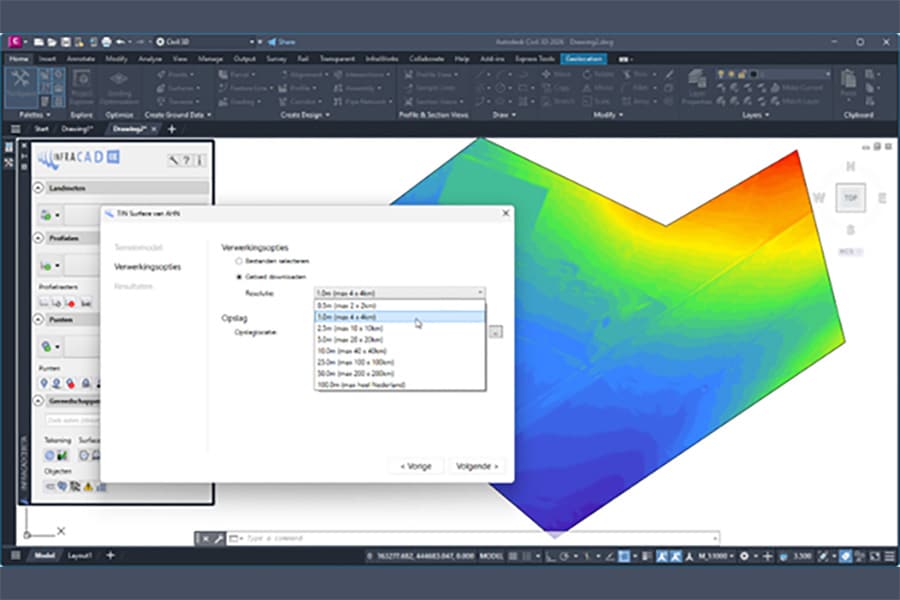Open the Resolutie combo box
The width and height of the screenshot is (900, 600).
[399, 293]
